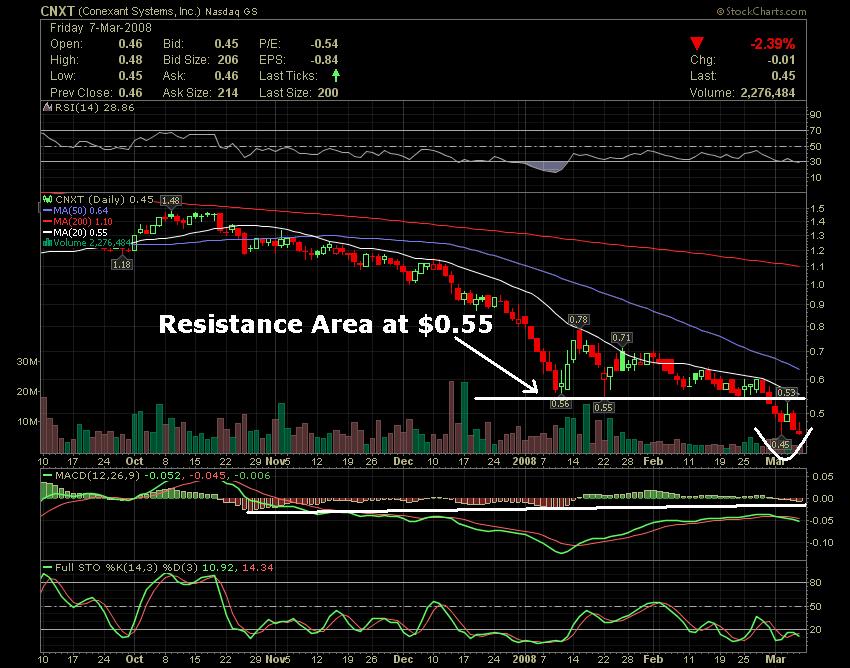Click the -0.10 MACD axis label
Image resolution: width=850 pixels, height=668 pixels.
[x=822, y=543]
